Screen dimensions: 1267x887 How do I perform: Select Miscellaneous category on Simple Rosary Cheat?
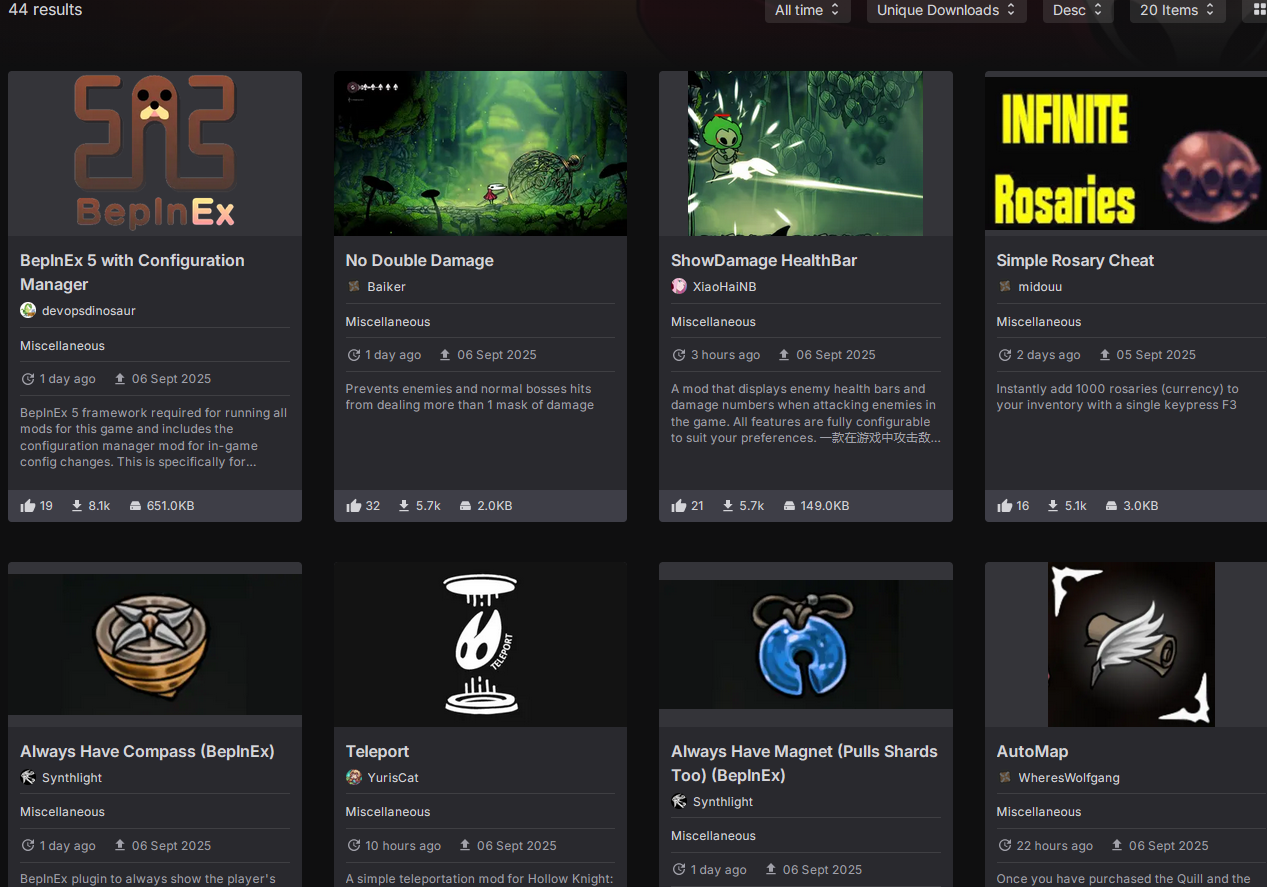1039,322
